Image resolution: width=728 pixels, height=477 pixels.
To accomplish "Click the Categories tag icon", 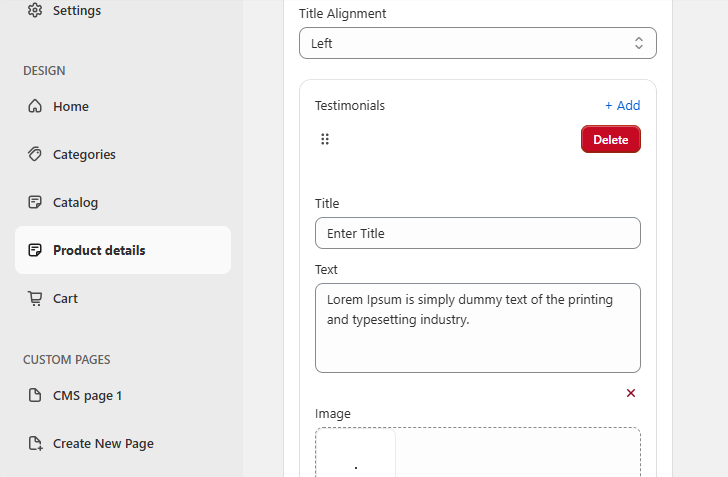I will [35, 154].
